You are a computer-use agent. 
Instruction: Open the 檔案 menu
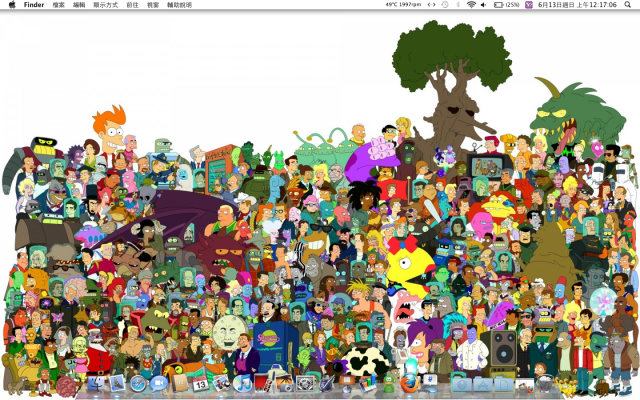(59, 5)
